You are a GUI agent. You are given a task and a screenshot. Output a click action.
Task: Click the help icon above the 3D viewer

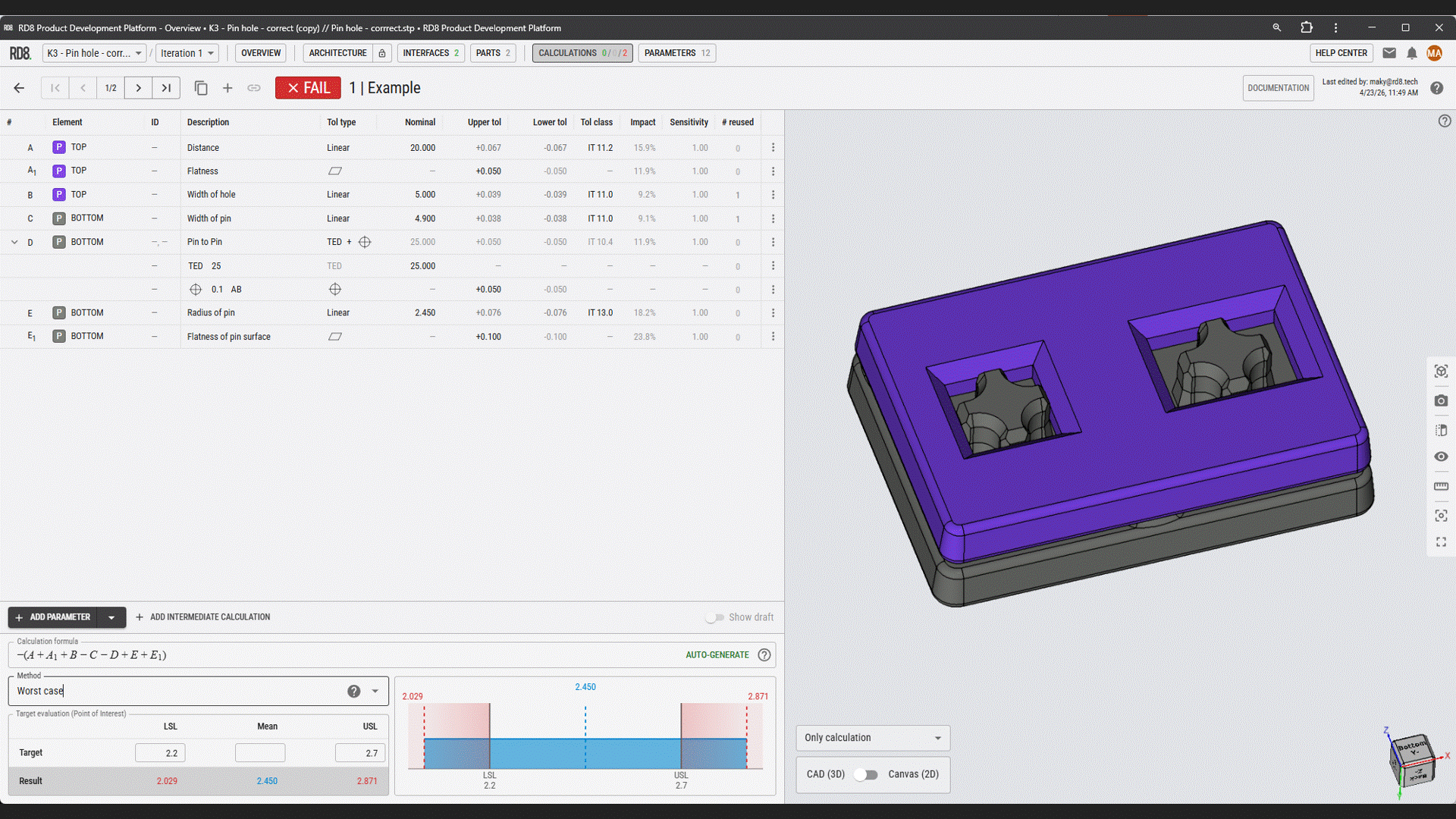1445,121
